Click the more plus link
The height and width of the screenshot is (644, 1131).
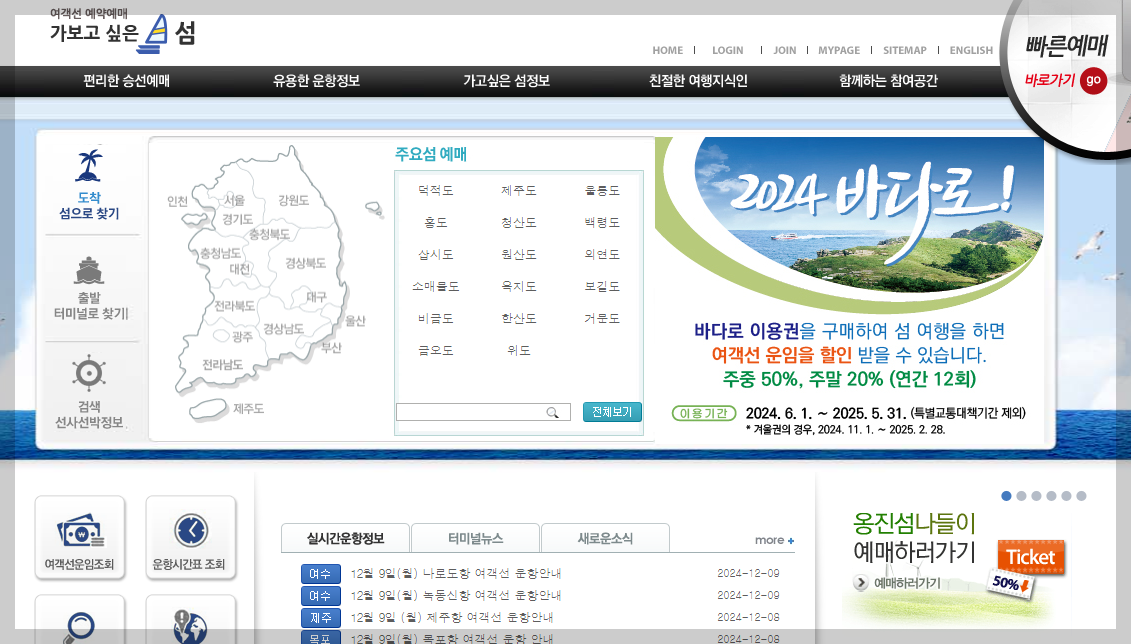click(x=775, y=540)
